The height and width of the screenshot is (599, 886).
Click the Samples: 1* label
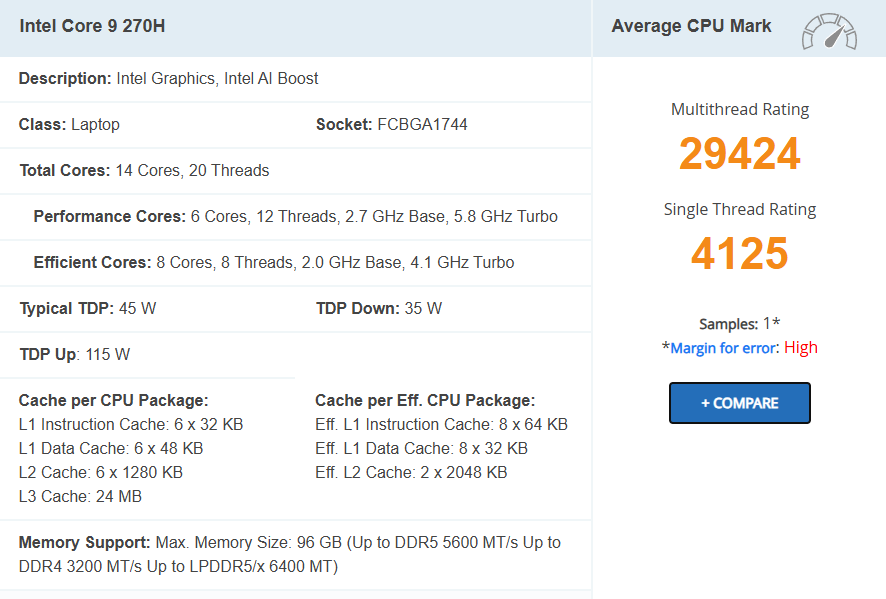tap(739, 324)
